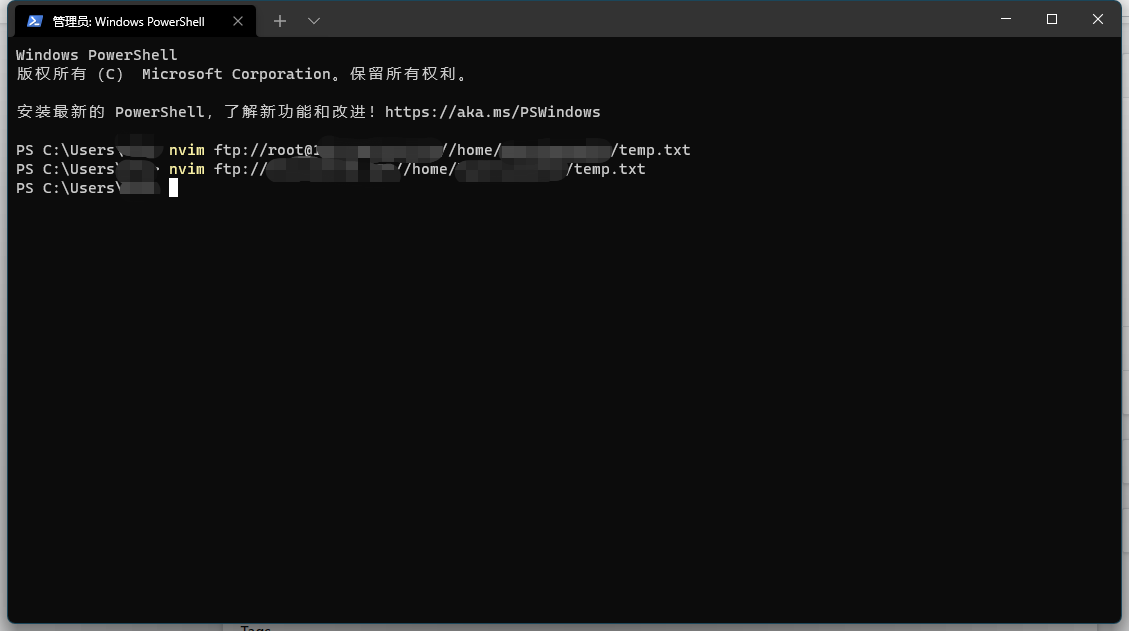Click '/temp.txt' in second command line
The width and height of the screenshot is (1129, 631).
pyautogui.click(x=606, y=169)
